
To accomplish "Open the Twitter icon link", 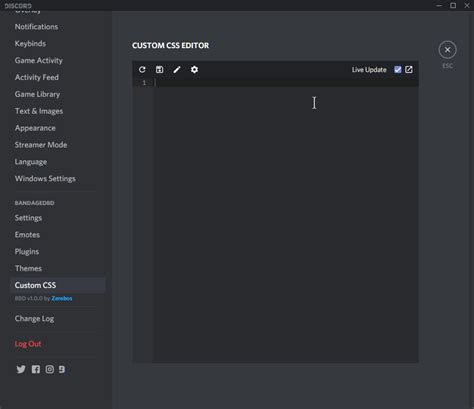I will pyautogui.click(x=21, y=369).
